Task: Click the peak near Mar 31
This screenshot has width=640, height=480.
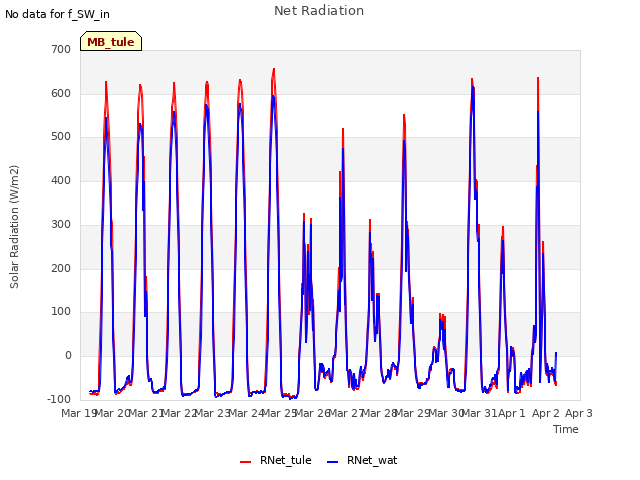Action: click(472, 79)
